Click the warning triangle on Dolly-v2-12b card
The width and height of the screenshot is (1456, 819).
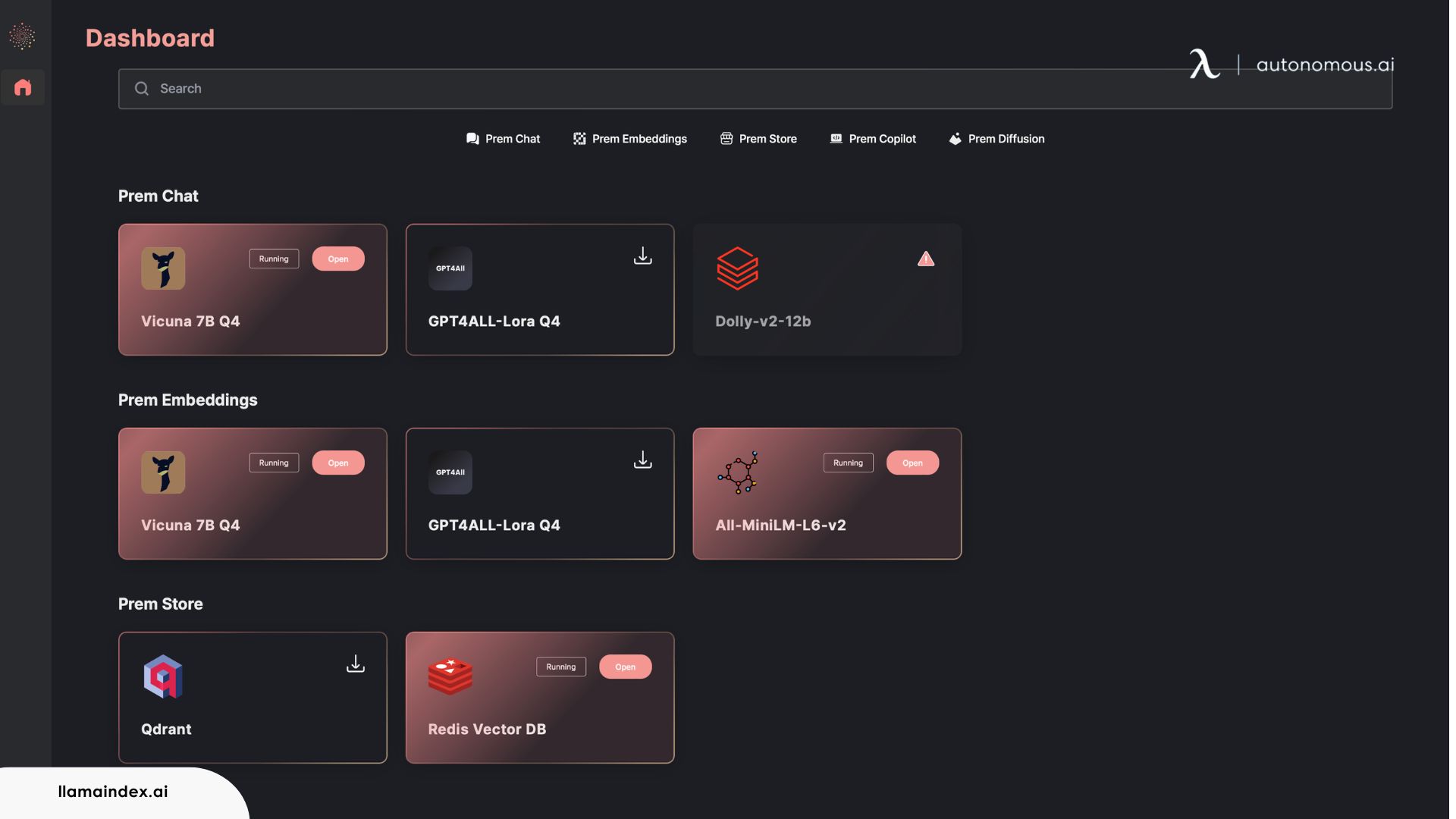[x=926, y=259]
